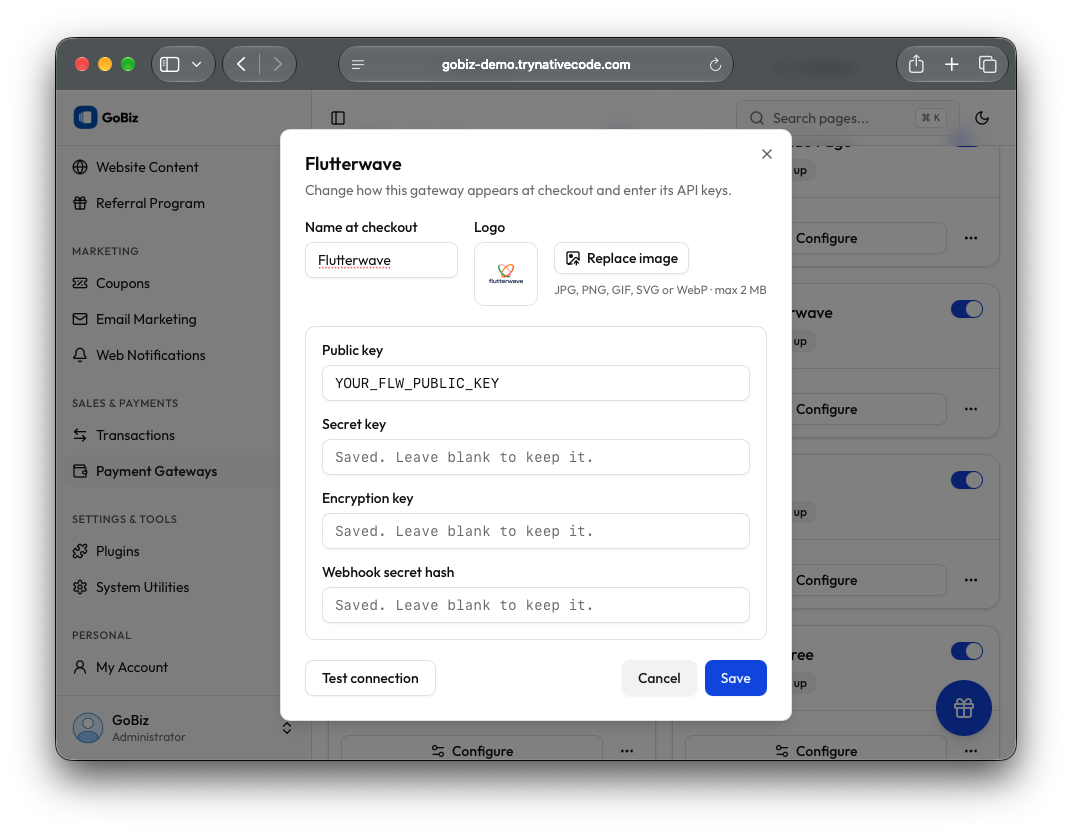Toggle the app sidebar panel icon

(338, 118)
